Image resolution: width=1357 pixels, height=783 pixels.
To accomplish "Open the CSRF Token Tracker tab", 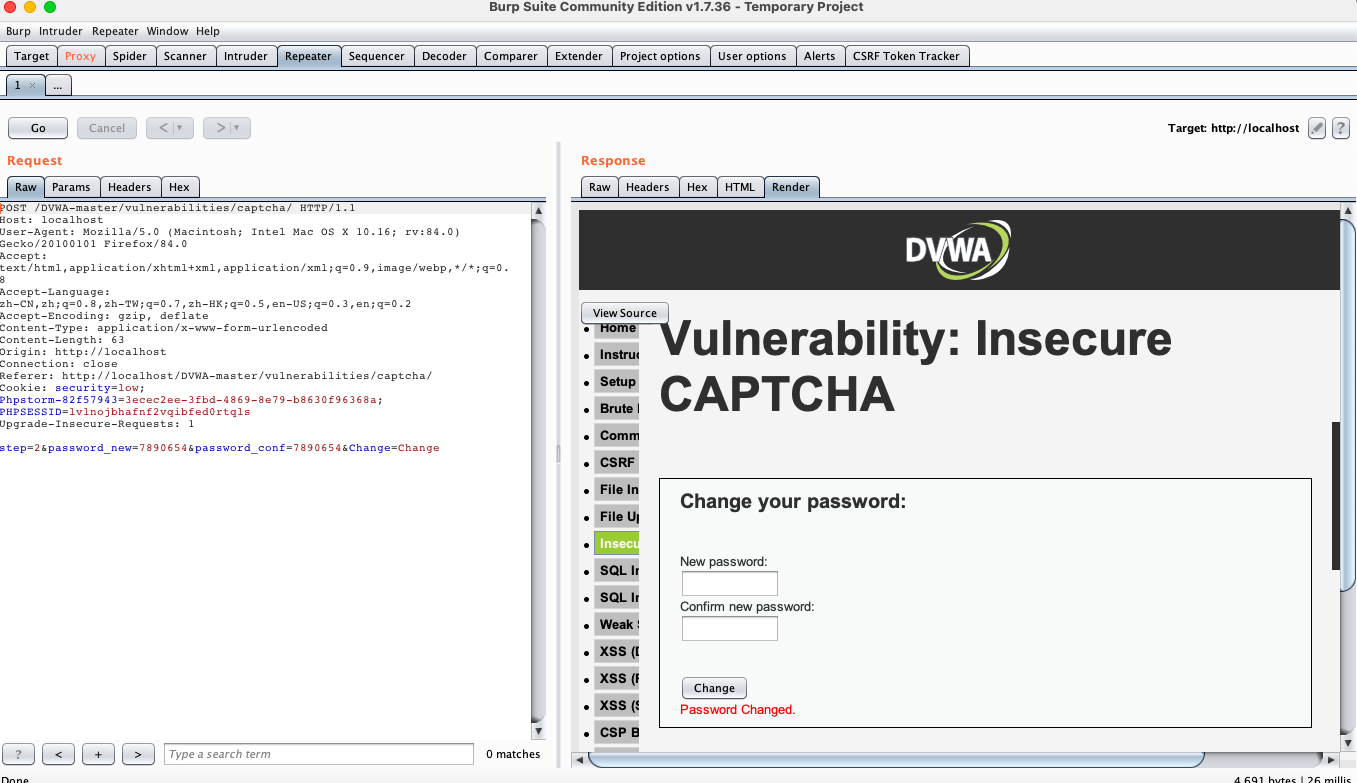I will [906, 56].
